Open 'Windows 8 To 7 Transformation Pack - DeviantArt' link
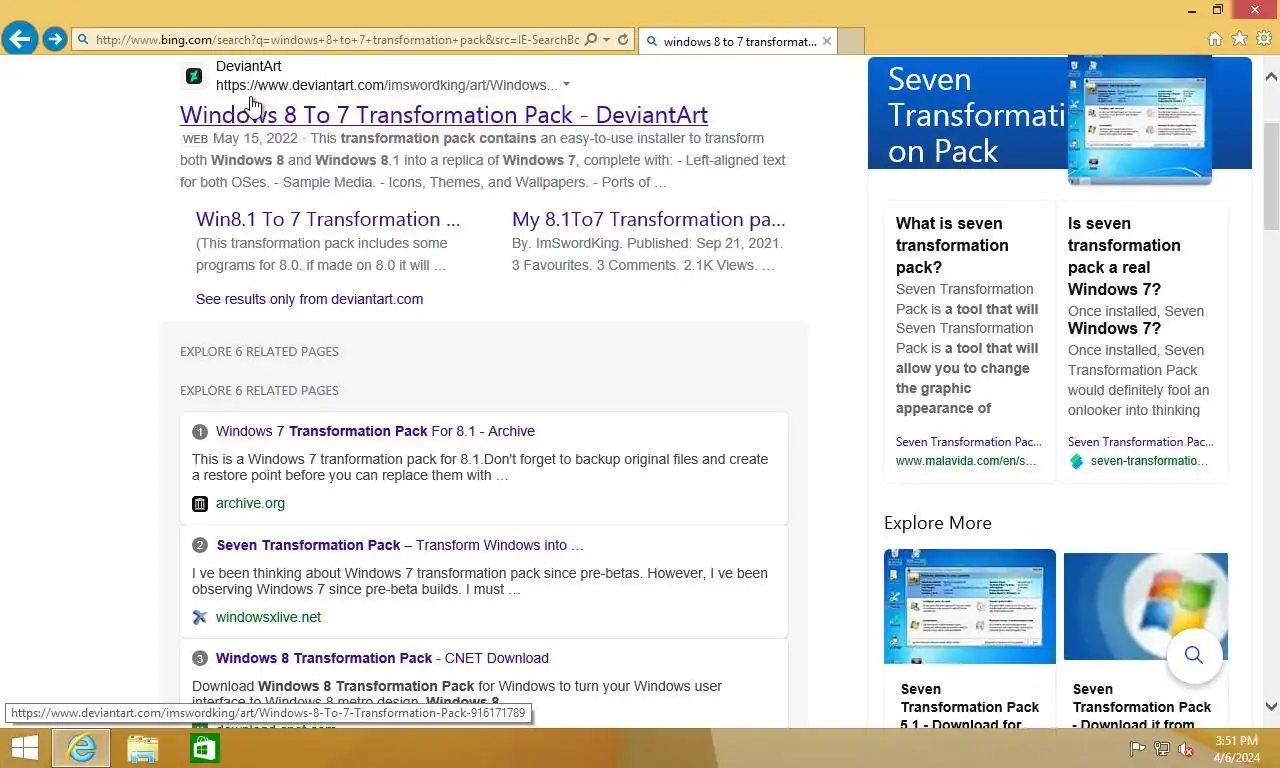The image size is (1280, 768). 444,115
